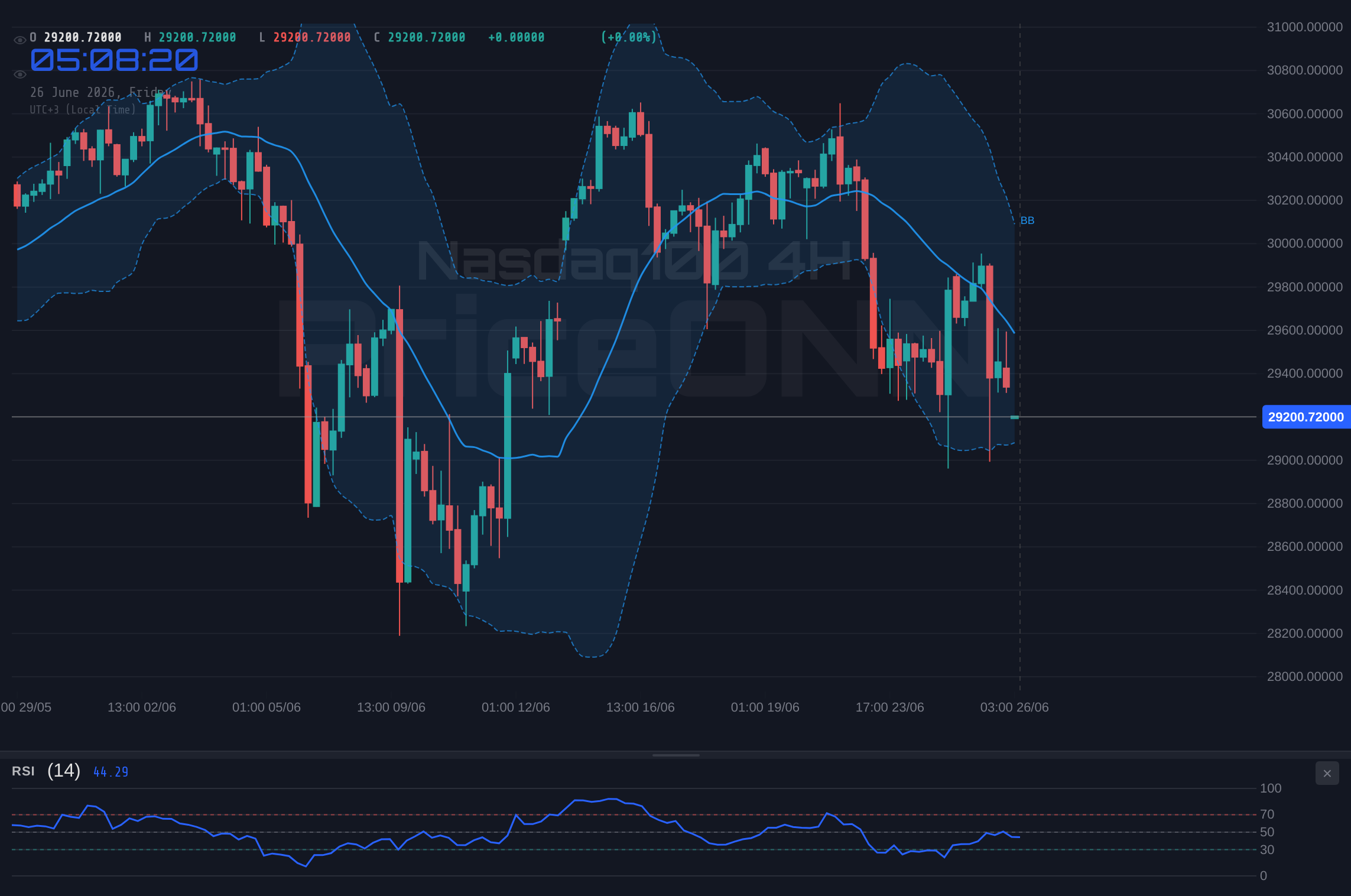Click the 01:00 12/06 time axis label
Image resolution: width=1351 pixels, height=896 pixels.
click(516, 707)
